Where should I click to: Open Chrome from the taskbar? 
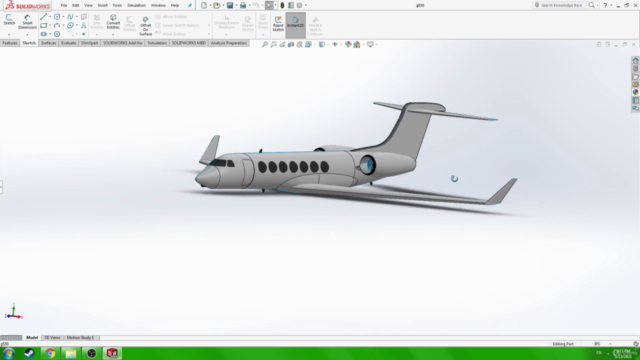coord(50,353)
